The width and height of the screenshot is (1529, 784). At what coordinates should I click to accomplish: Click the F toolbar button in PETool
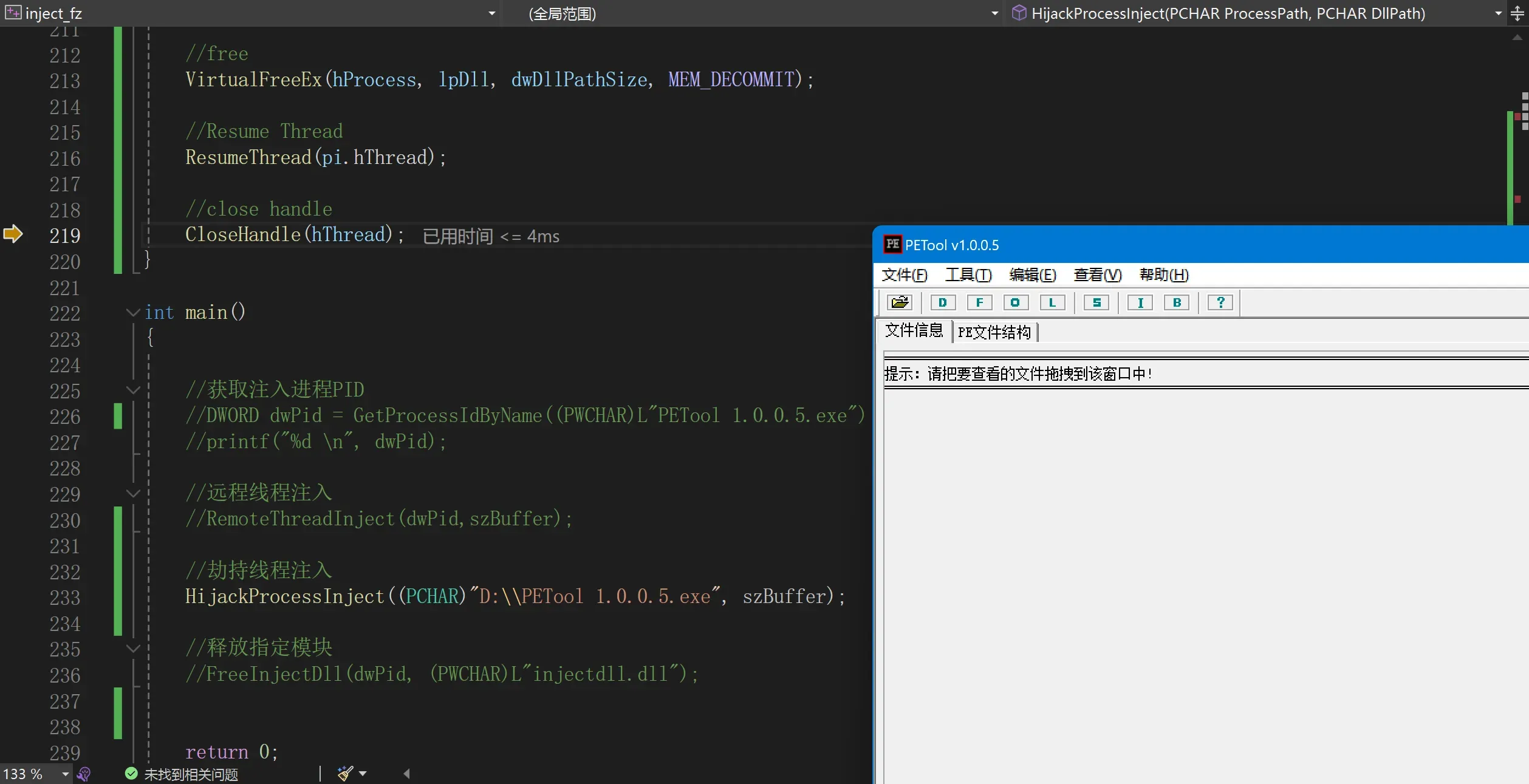(979, 302)
